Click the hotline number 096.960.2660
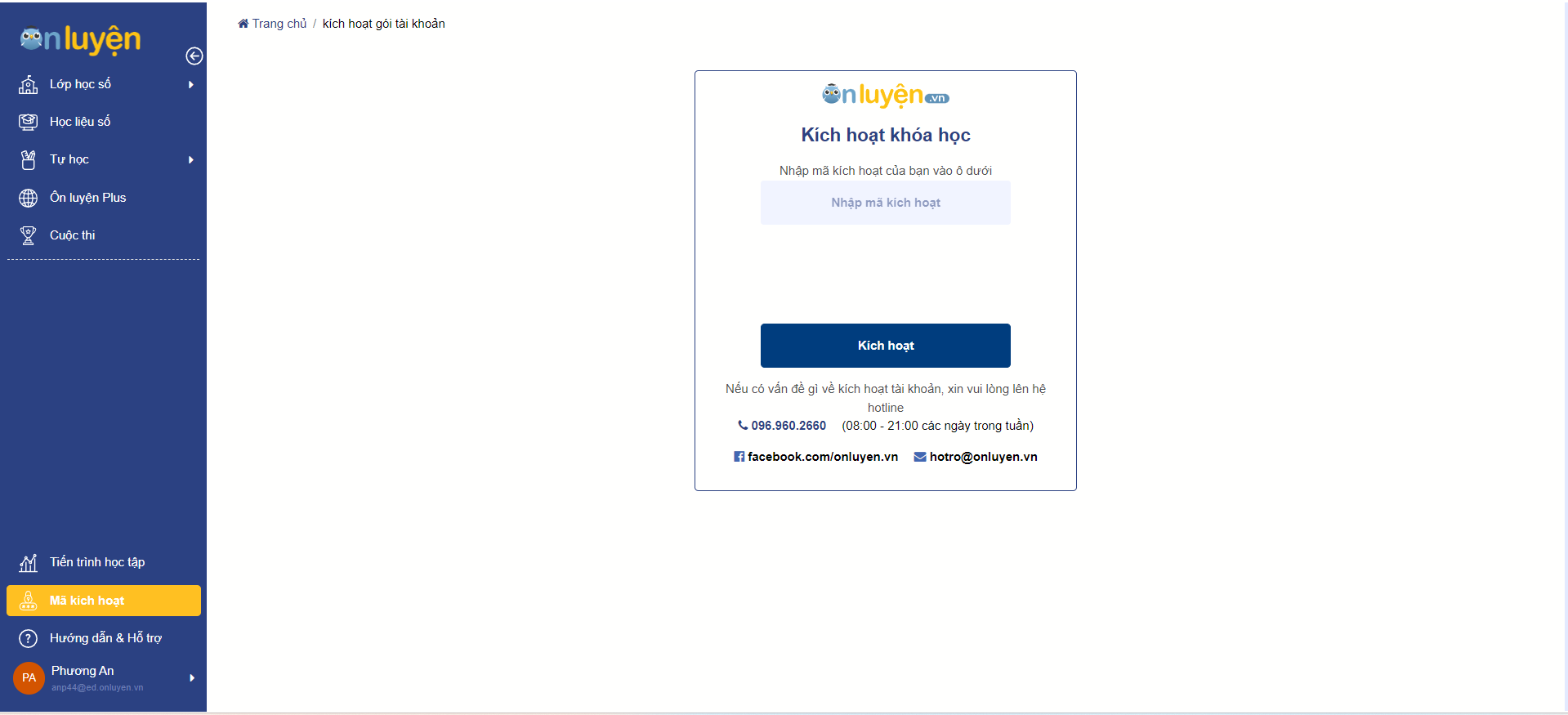The image size is (1568, 715). pyautogui.click(x=788, y=426)
